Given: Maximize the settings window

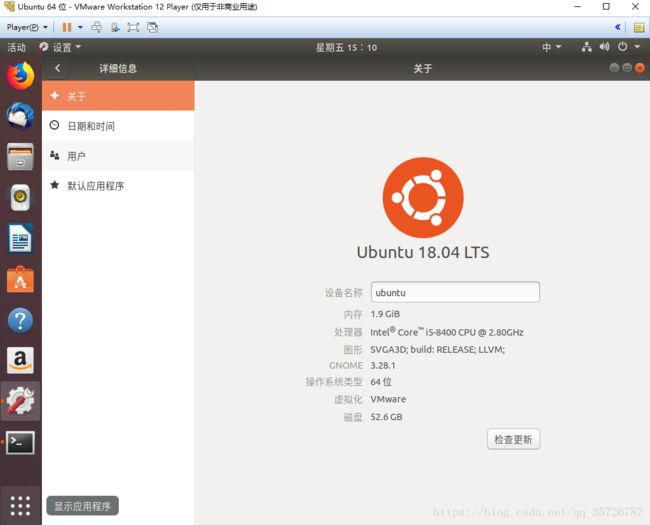Looking at the screenshot, I should coord(627,68).
